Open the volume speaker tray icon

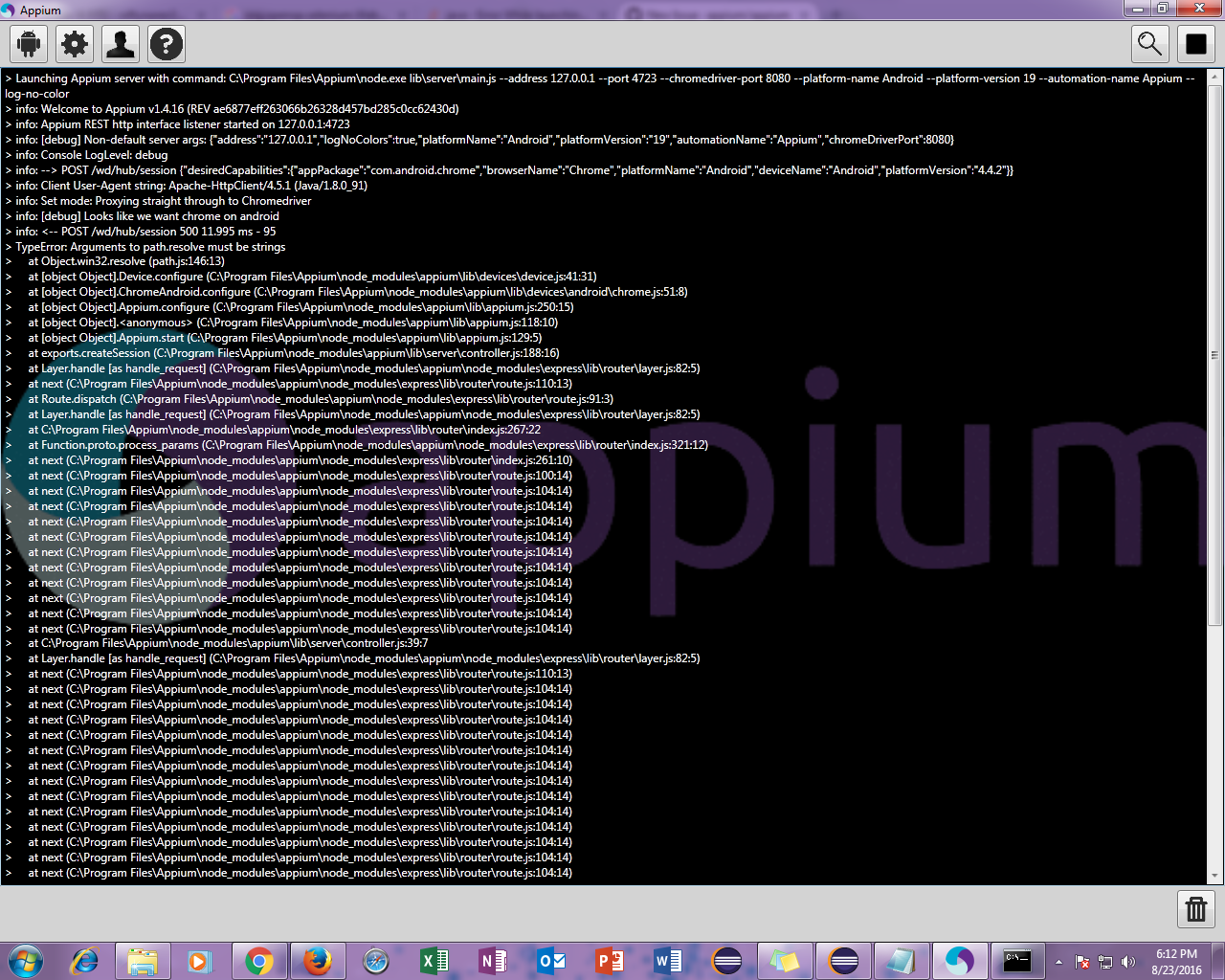(1128, 962)
